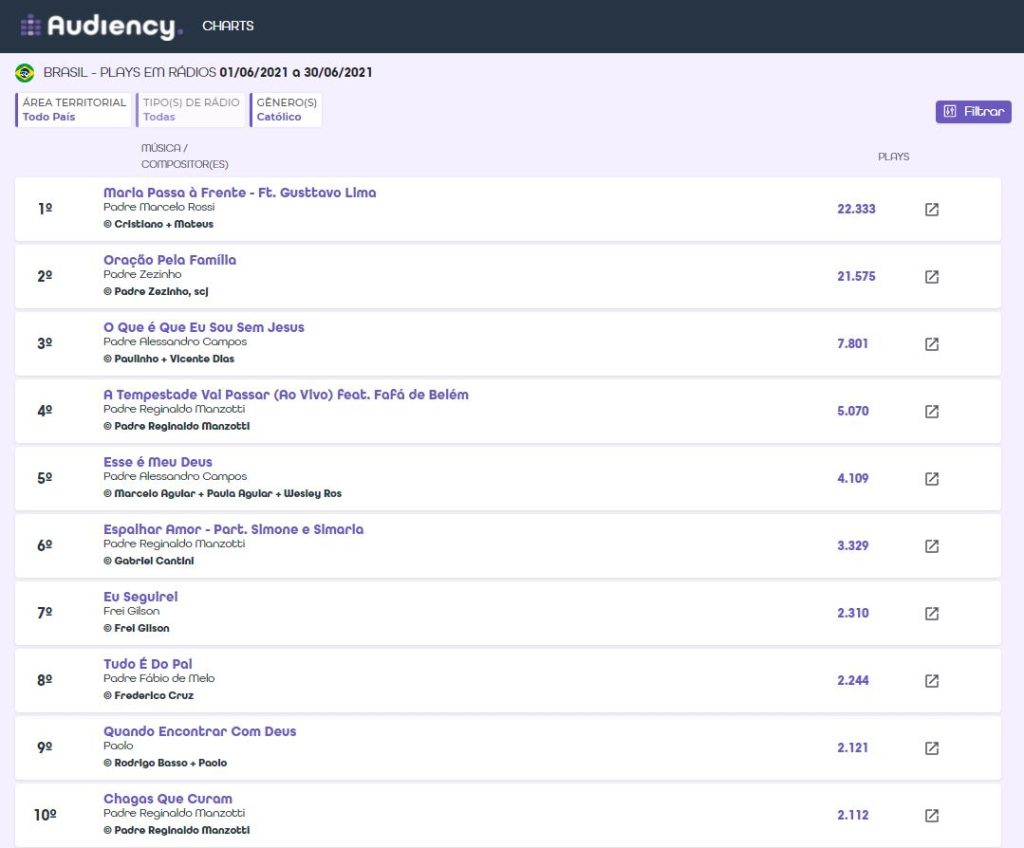The image size is (1024, 848).
Task: Open external link for Chagas Que Curam
Action: pos(932,815)
